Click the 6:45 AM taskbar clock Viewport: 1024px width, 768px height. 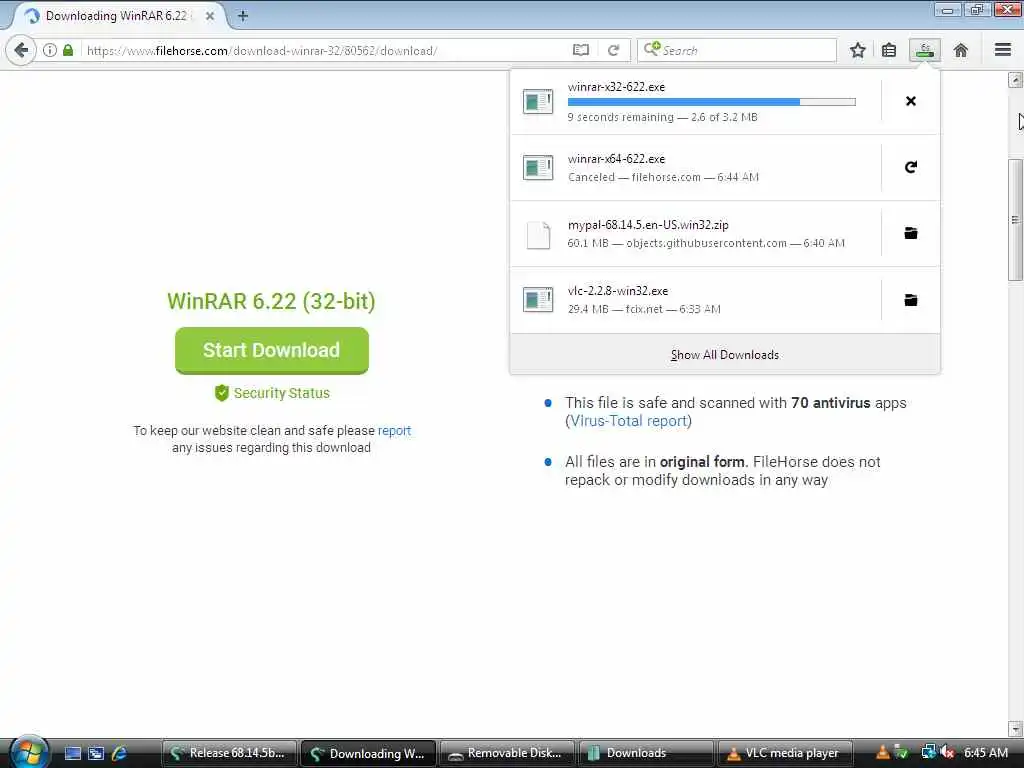click(x=985, y=753)
